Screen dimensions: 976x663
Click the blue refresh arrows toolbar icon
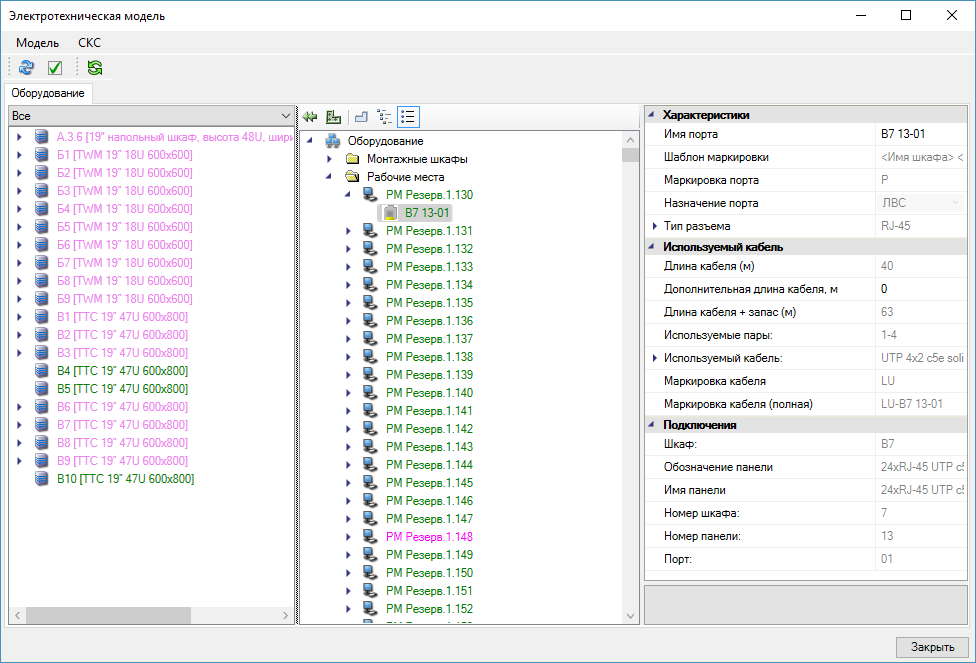[x=26, y=67]
